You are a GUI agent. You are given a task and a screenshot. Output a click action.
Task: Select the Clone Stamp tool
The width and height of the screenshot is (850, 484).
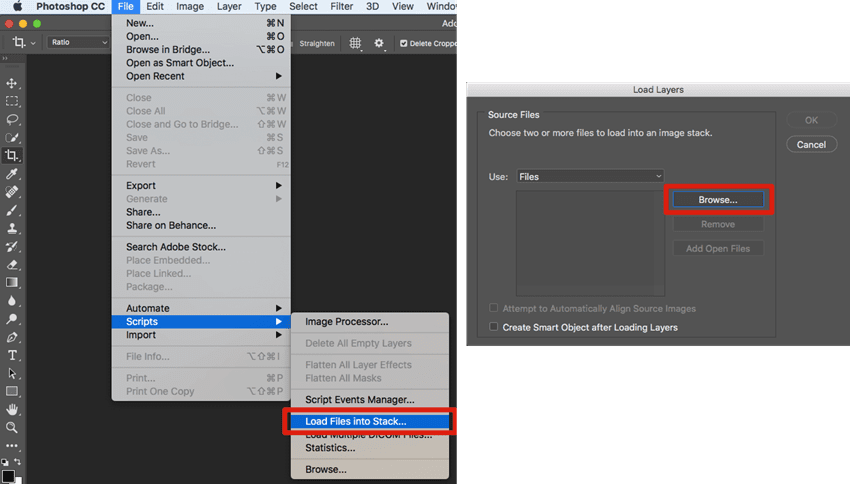[x=11, y=228]
